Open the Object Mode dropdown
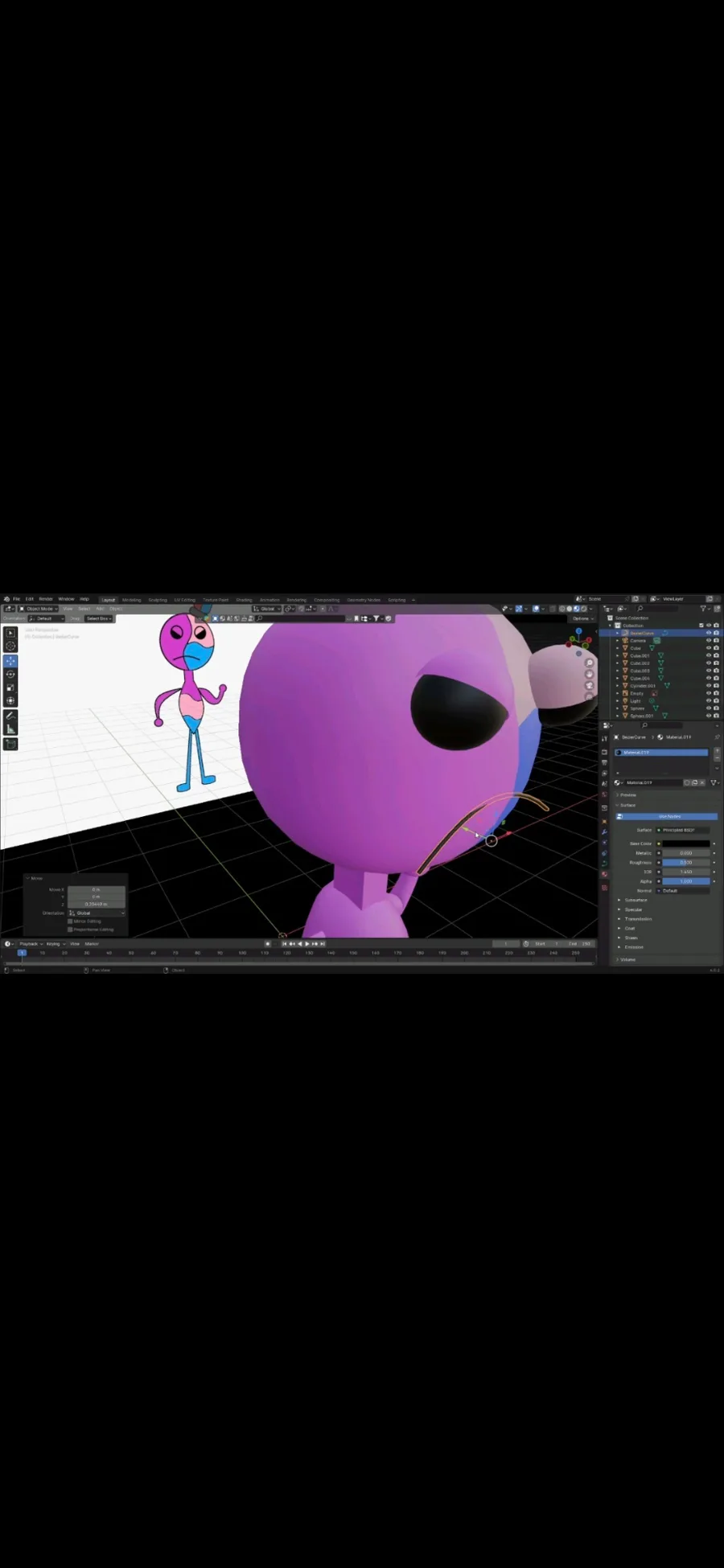The image size is (724, 1568). click(39, 609)
